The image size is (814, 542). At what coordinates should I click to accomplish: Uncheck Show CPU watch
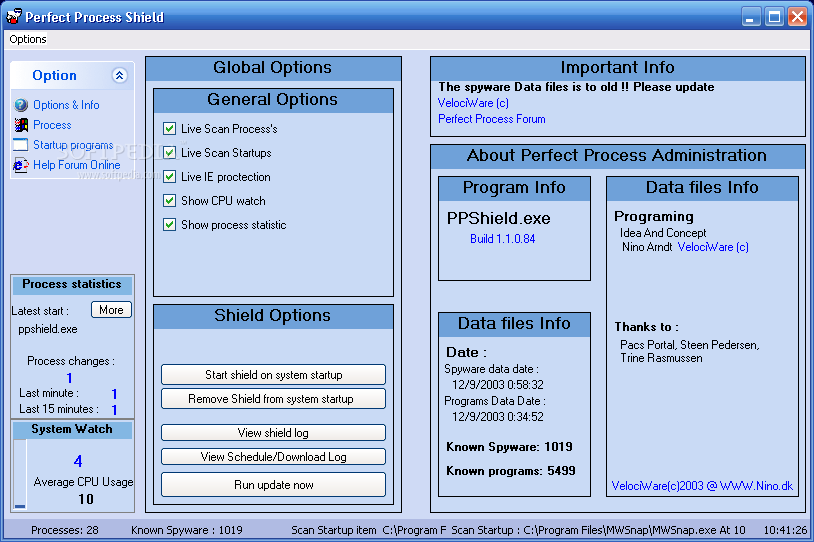point(169,200)
